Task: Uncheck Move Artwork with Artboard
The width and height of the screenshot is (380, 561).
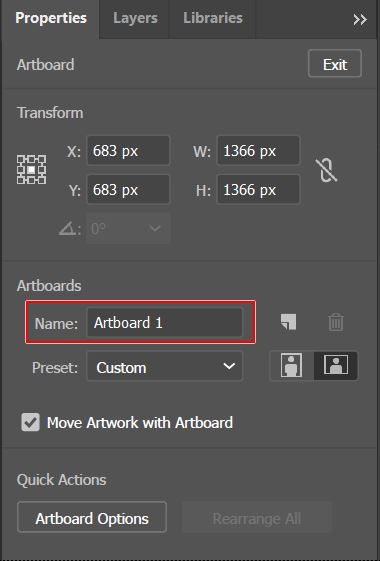Action: 30,422
